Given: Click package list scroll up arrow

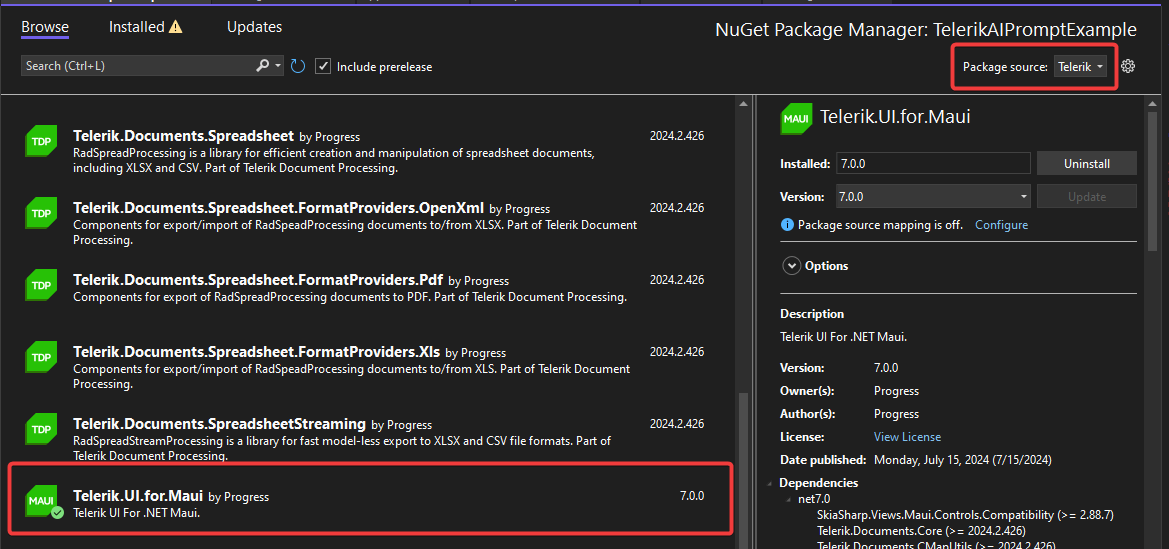Looking at the screenshot, I should coord(743,104).
